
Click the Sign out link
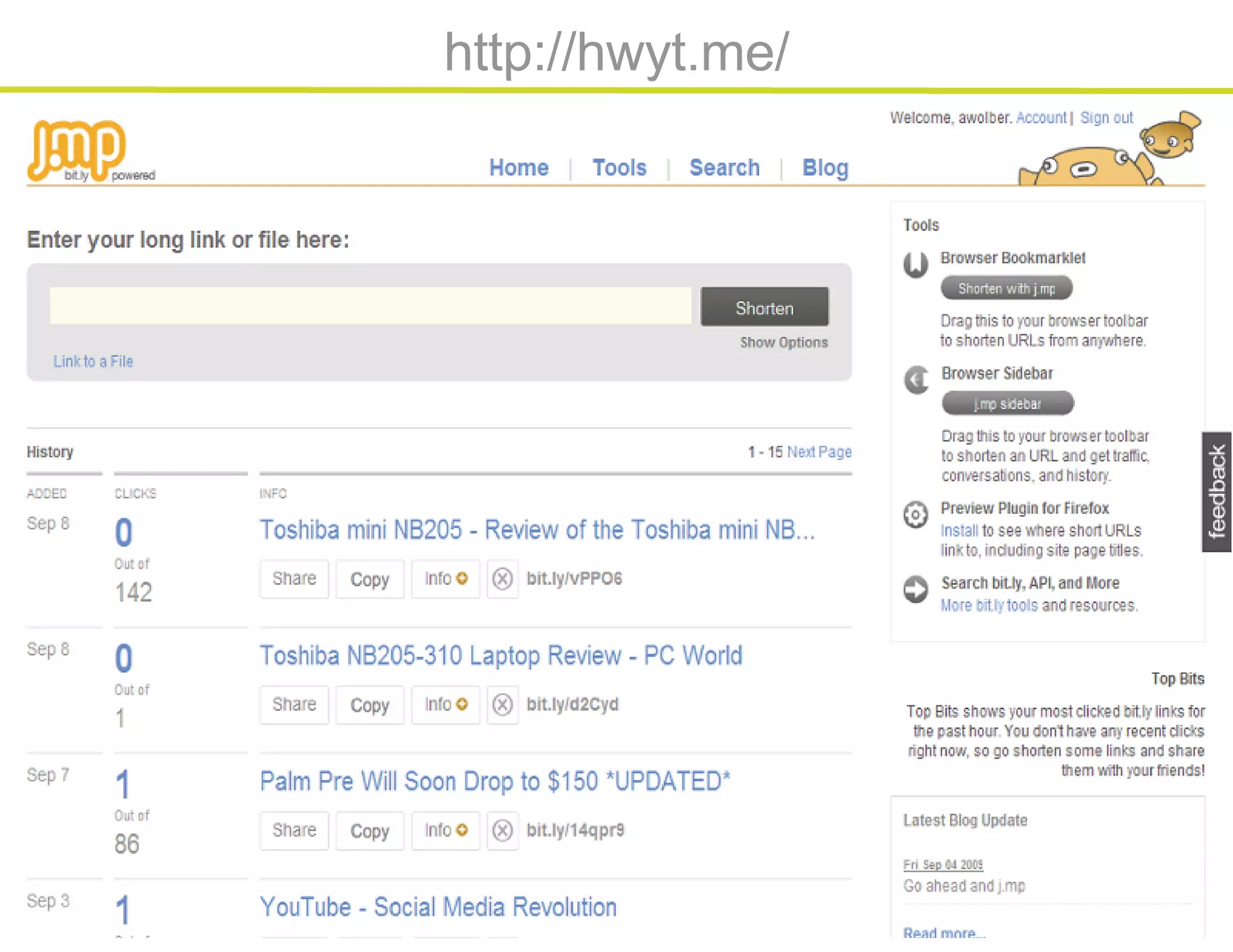pos(1106,117)
